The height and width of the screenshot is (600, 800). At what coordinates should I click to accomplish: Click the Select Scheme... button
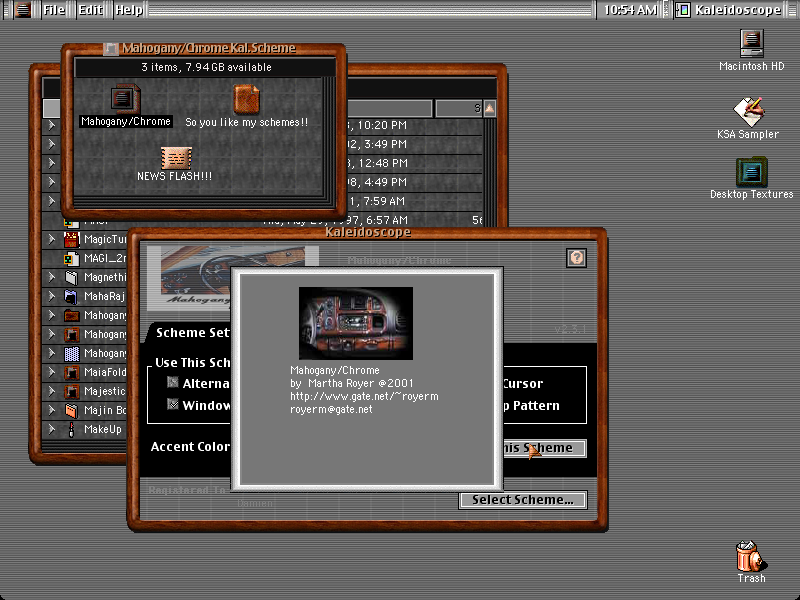coord(523,500)
